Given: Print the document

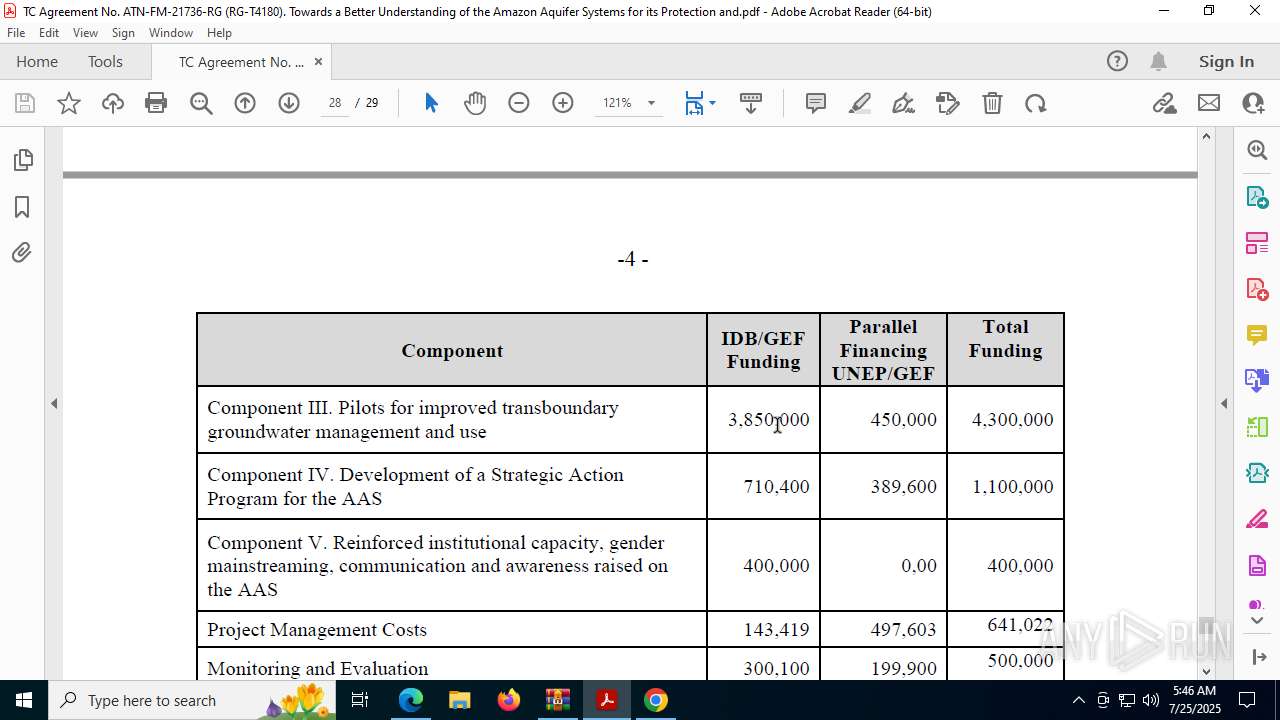Looking at the screenshot, I should point(156,103).
